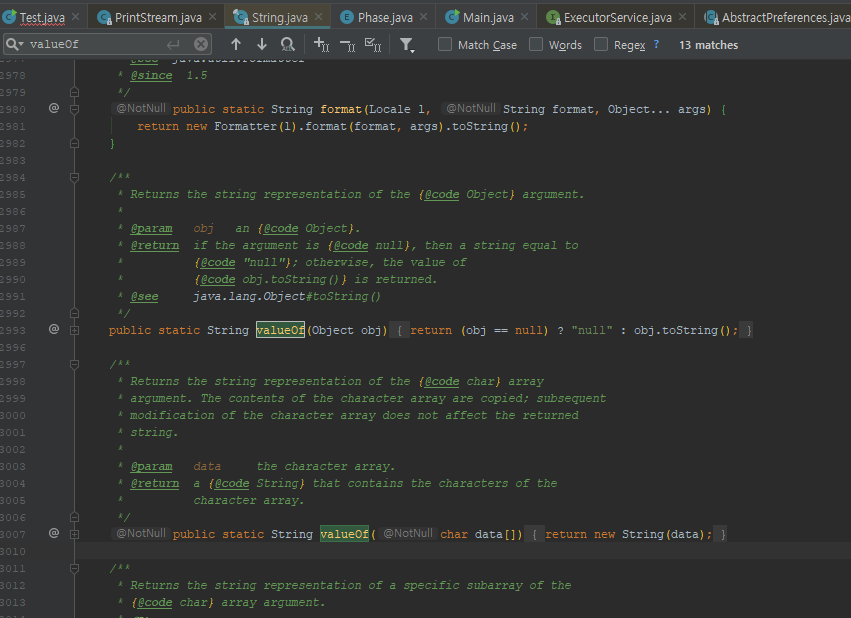Click fold end marker at line 2979
The height and width of the screenshot is (618, 851).
pos(75,92)
